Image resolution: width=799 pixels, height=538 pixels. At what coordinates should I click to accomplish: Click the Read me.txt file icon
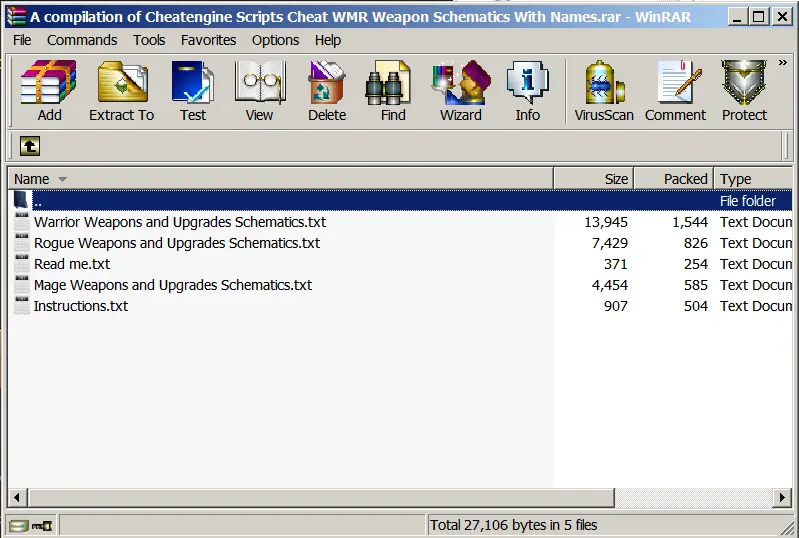(21, 264)
